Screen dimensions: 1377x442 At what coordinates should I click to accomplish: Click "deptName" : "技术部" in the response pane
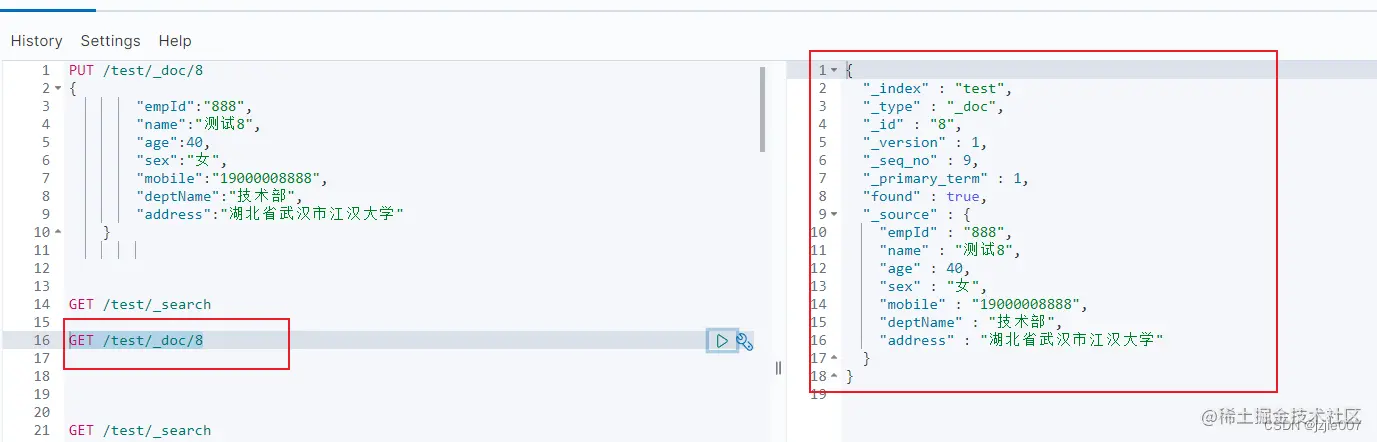coord(971,323)
